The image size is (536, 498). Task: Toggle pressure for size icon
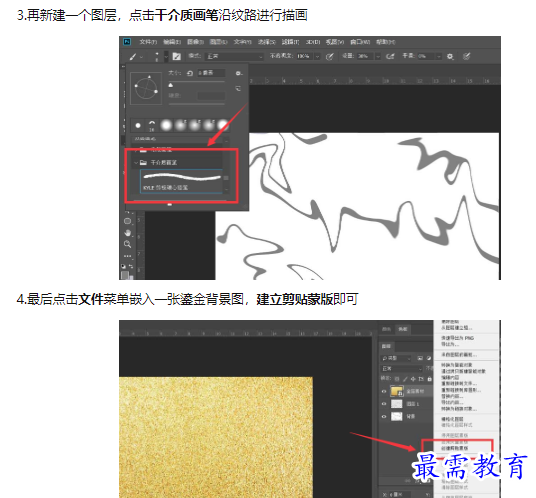(467, 56)
